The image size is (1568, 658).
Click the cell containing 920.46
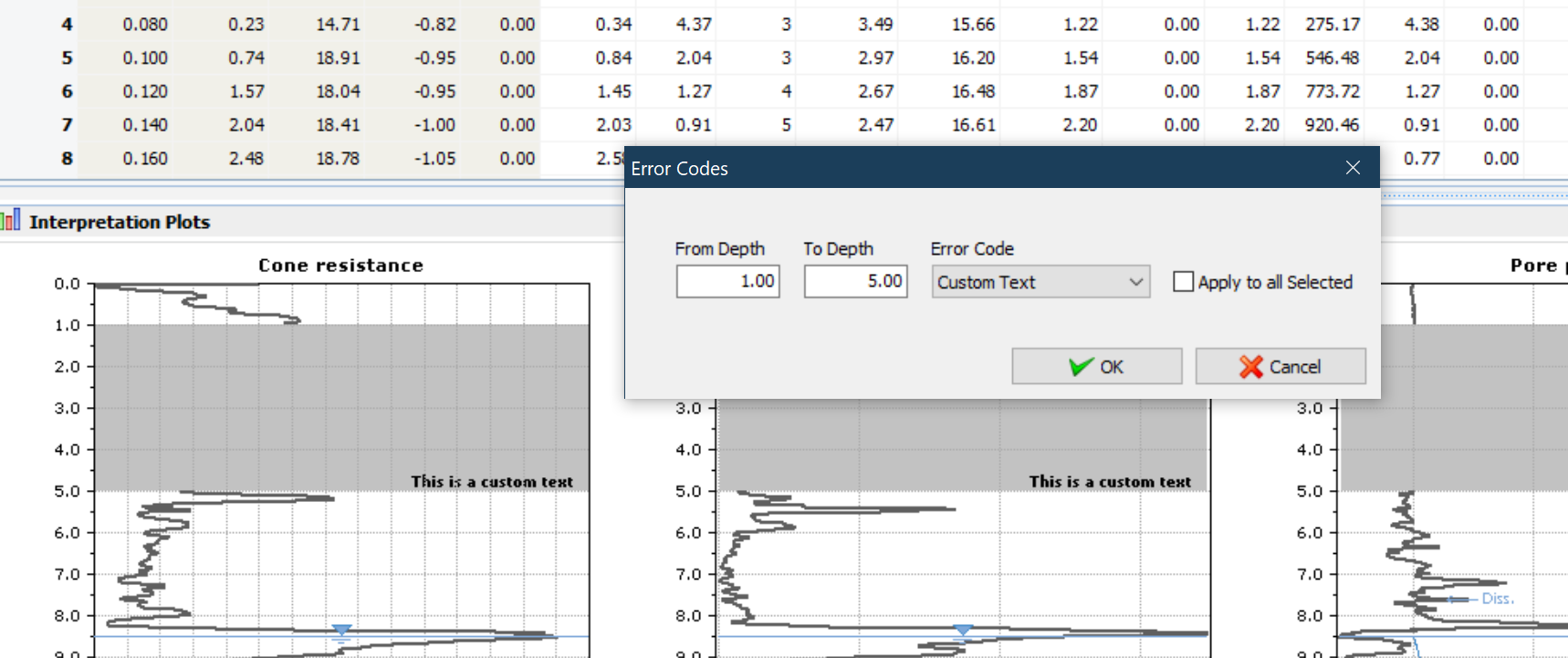(x=1332, y=125)
